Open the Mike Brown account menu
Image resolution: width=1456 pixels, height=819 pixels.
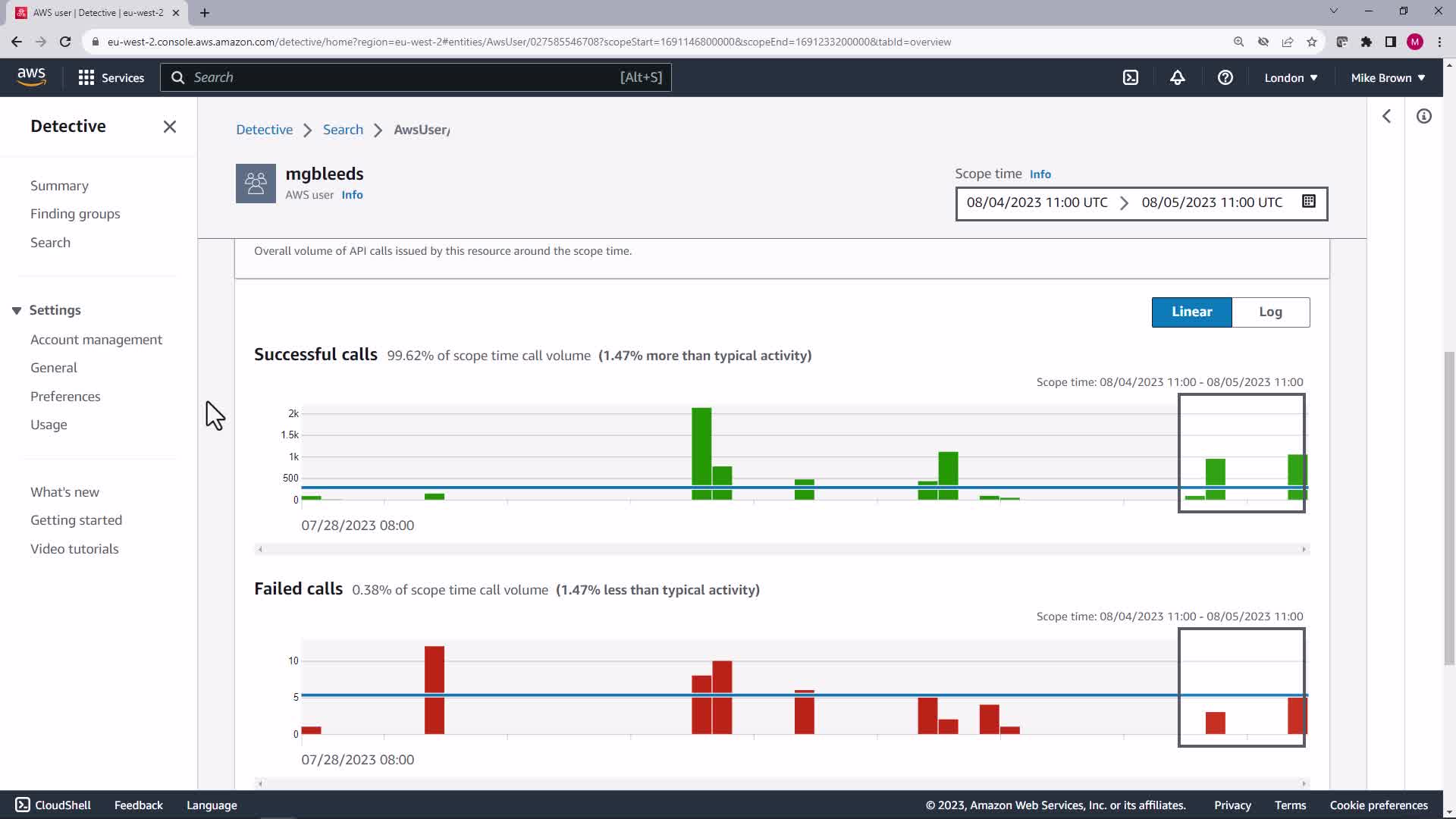pyautogui.click(x=1387, y=77)
